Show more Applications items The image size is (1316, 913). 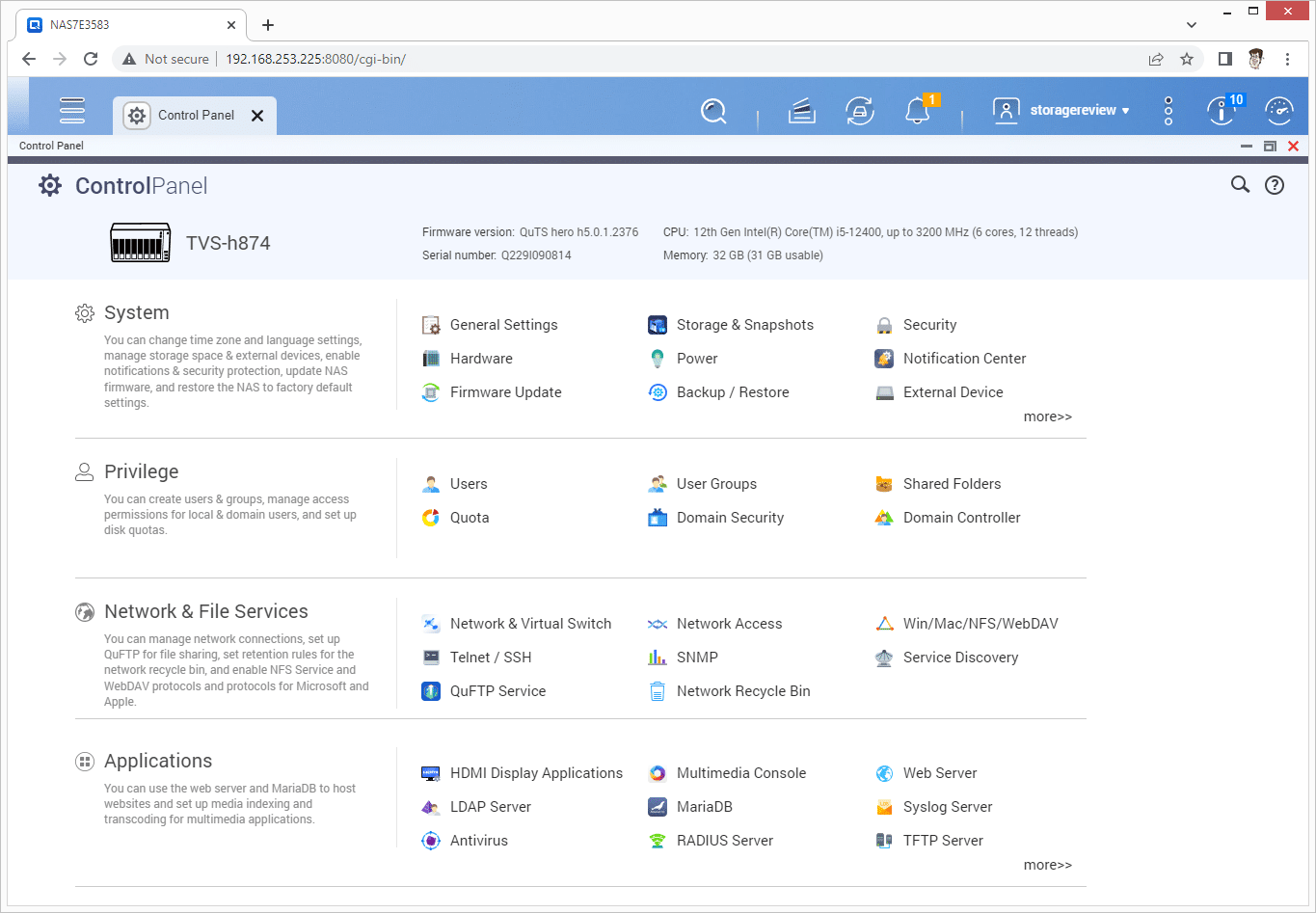point(1048,865)
